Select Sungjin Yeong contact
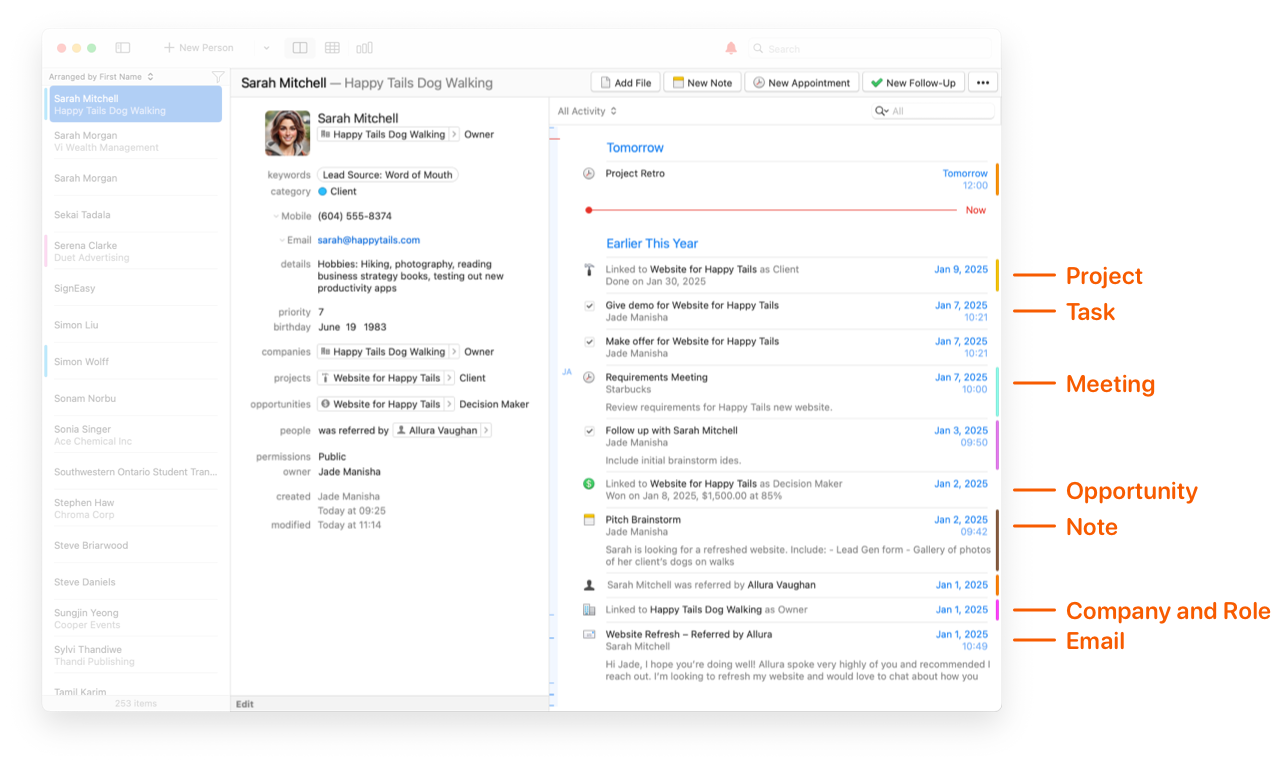 tap(134, 618)
